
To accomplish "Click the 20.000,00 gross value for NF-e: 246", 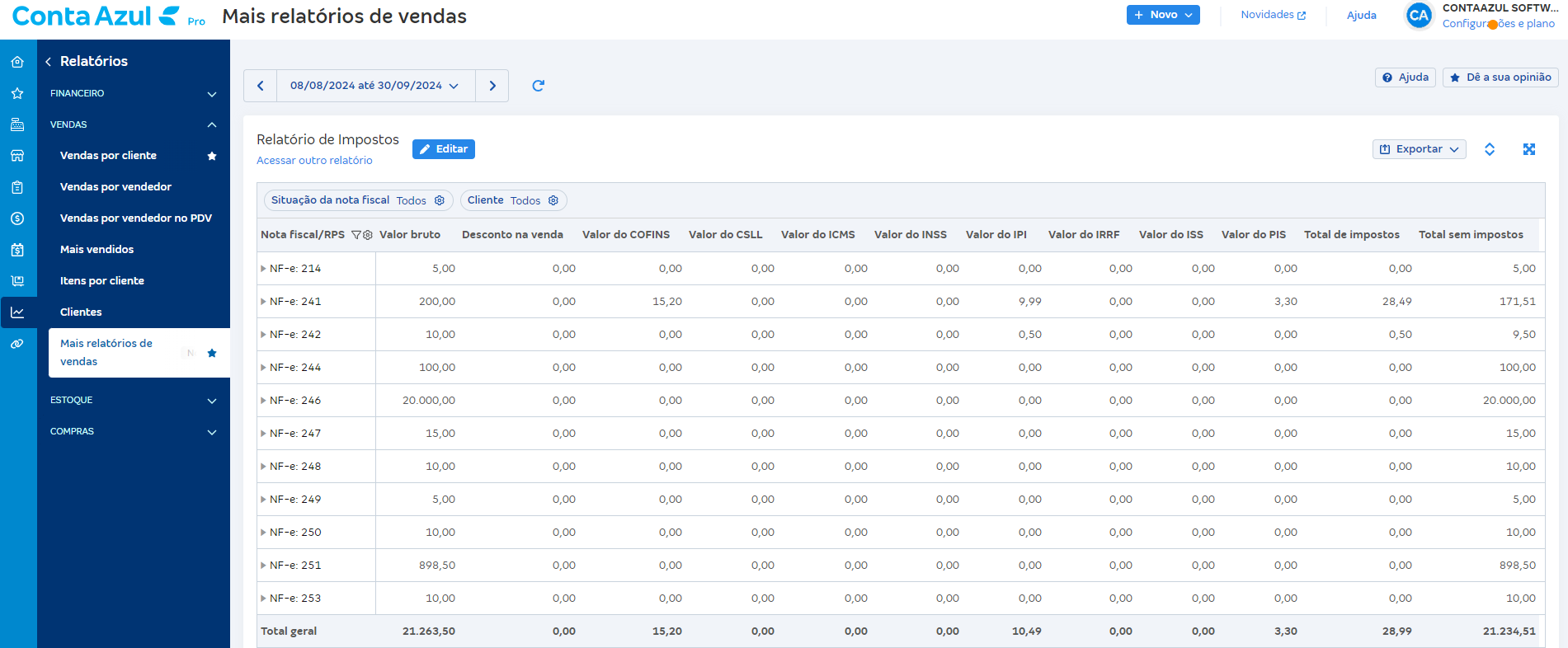I will click(429, 401).
